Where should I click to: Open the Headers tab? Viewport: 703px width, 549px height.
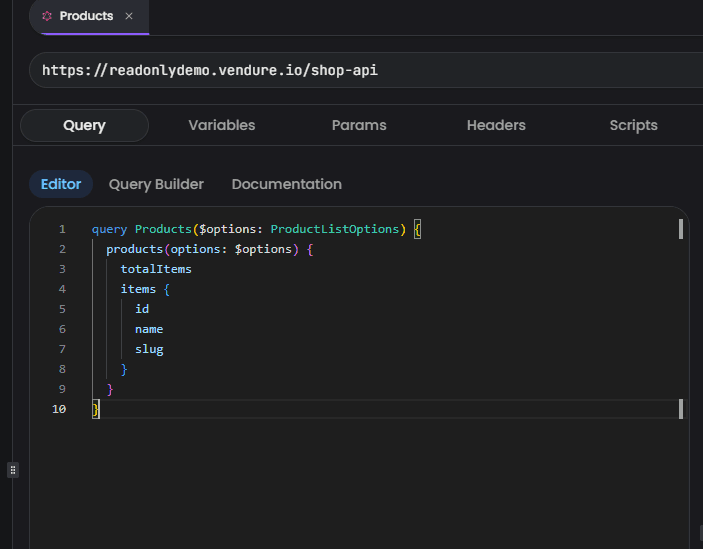click(496, 125)
